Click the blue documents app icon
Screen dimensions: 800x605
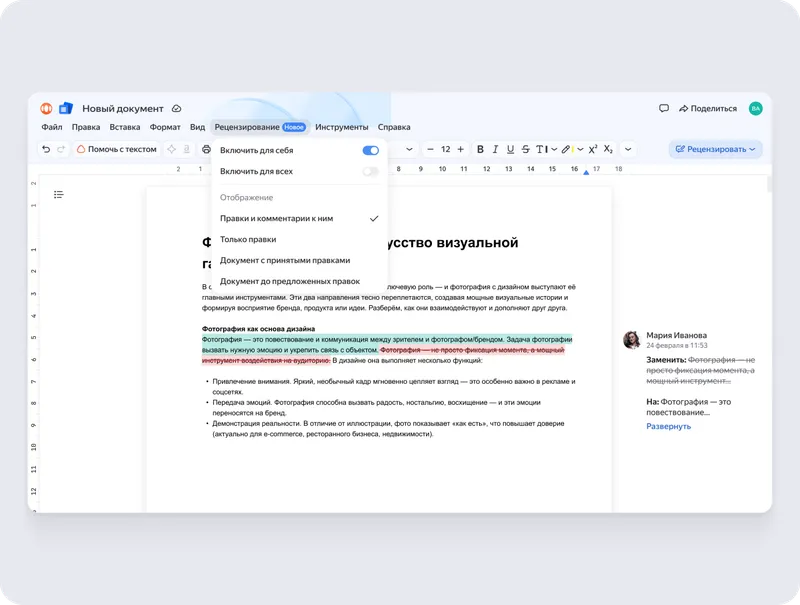pyautogui.click(x=66, y=108)
